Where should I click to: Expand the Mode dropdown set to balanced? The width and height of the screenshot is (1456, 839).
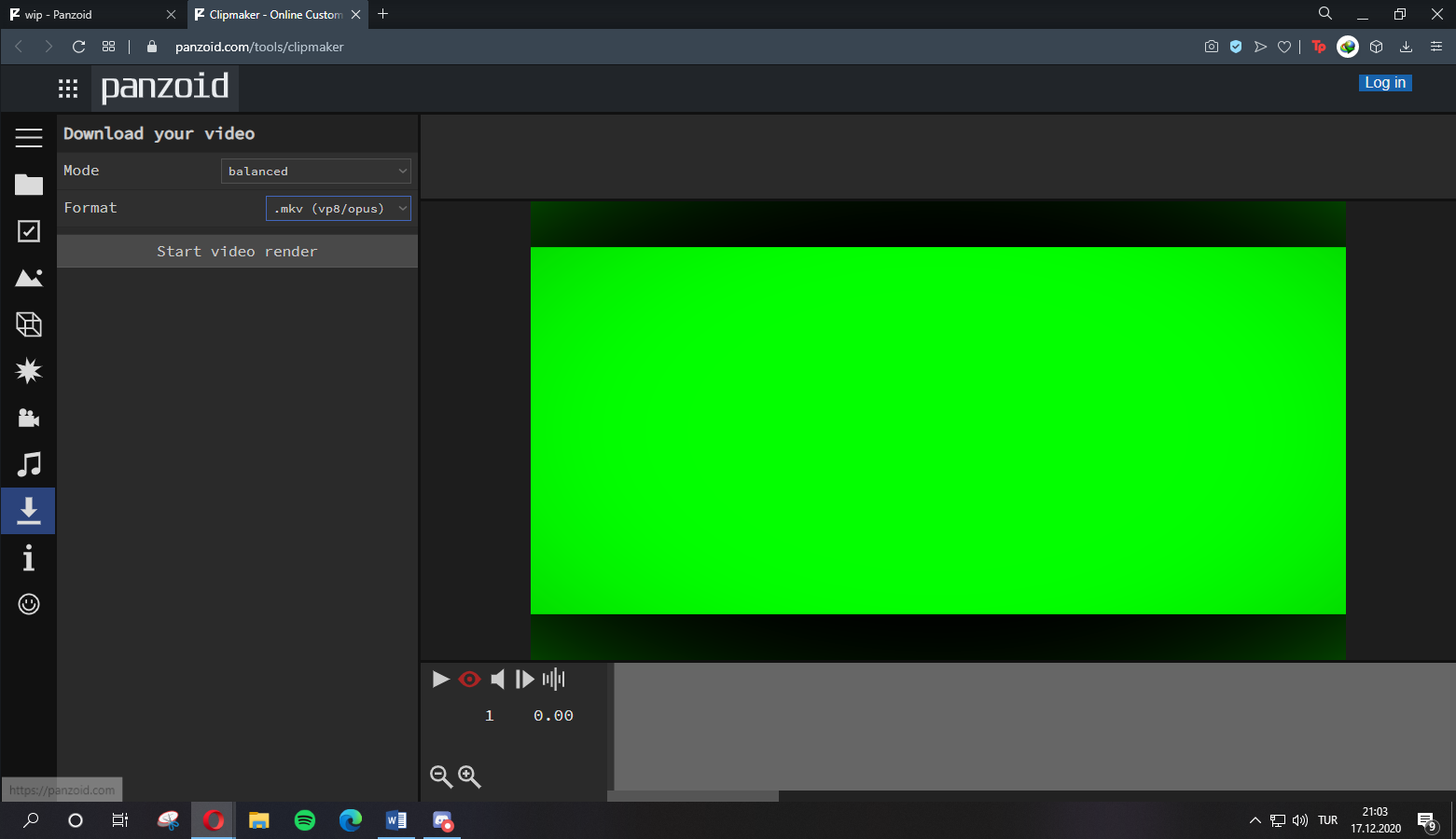316,171
